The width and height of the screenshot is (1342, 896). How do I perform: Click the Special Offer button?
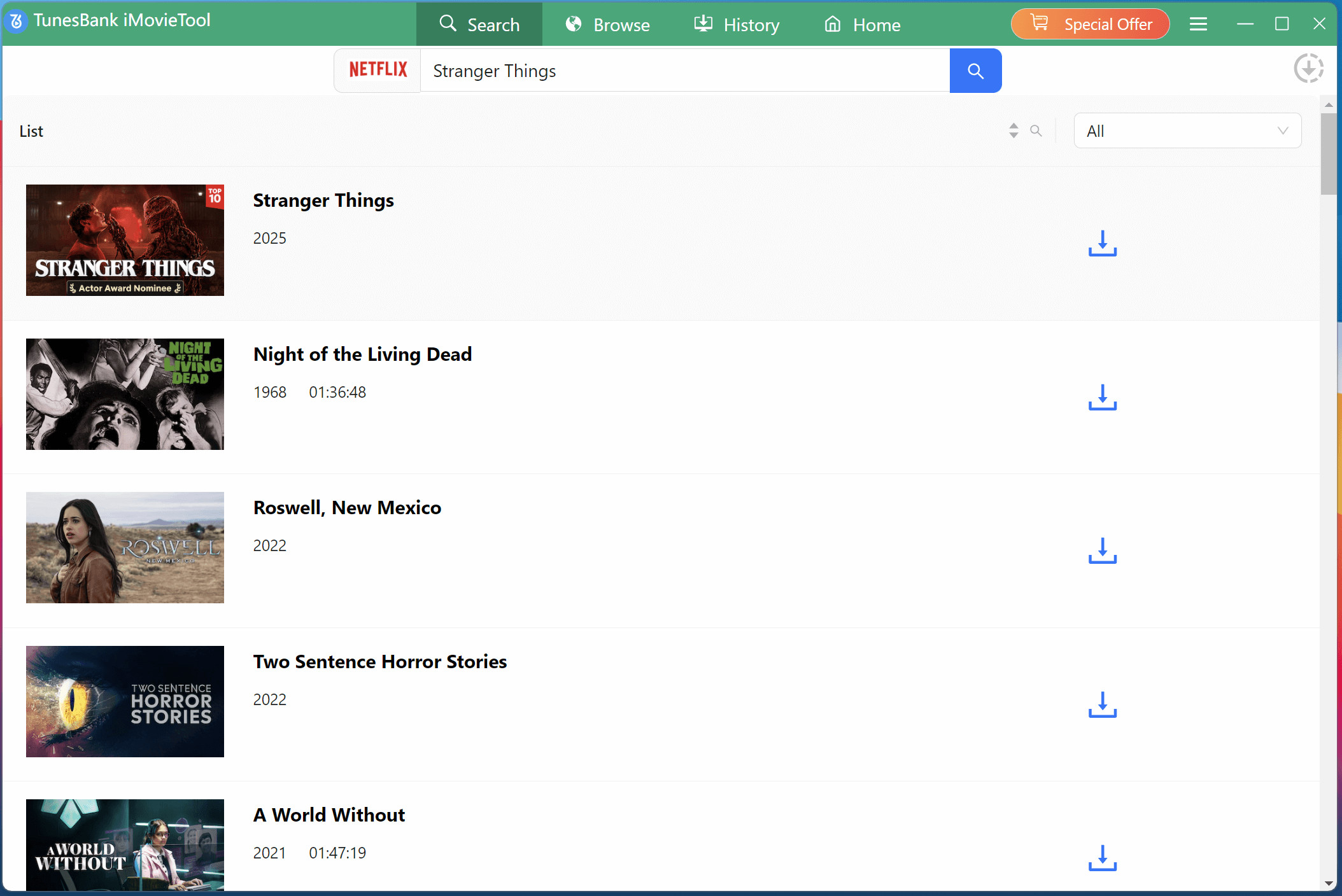coord(1090,24)
